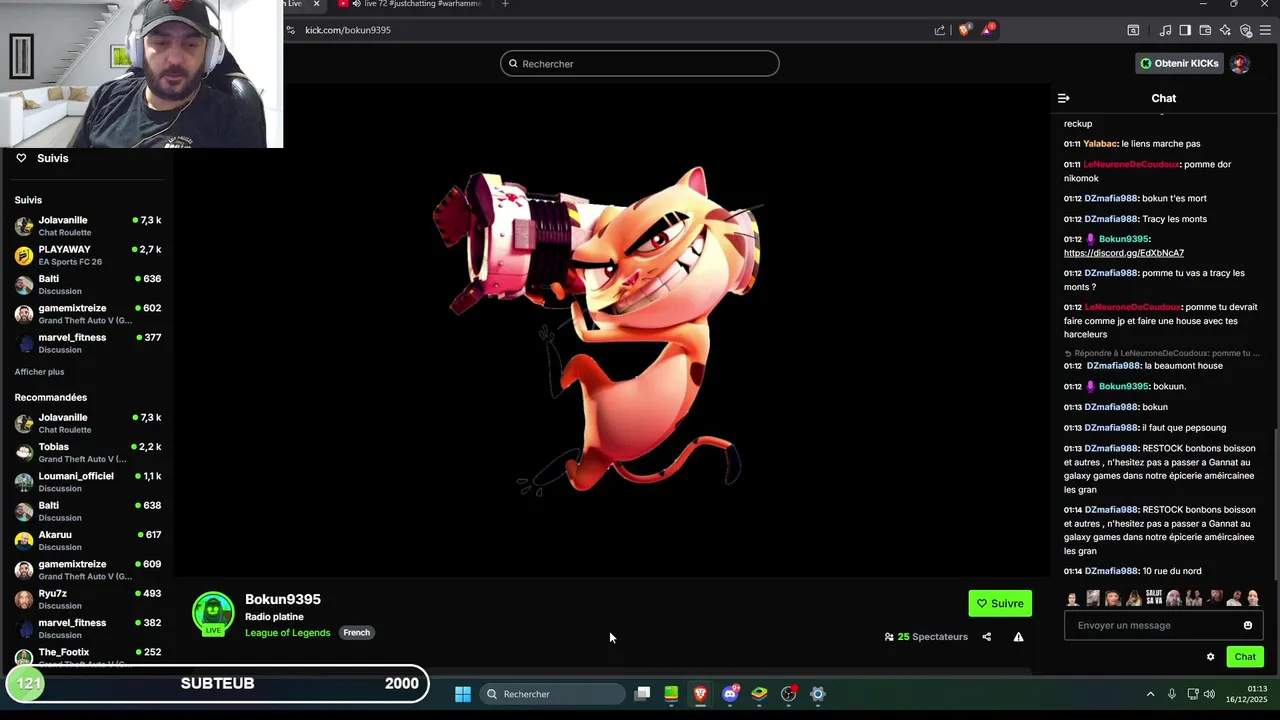Screen dimensions: 1280x720
Task: Click the green Chat send button
Action: coord(1245,657)
